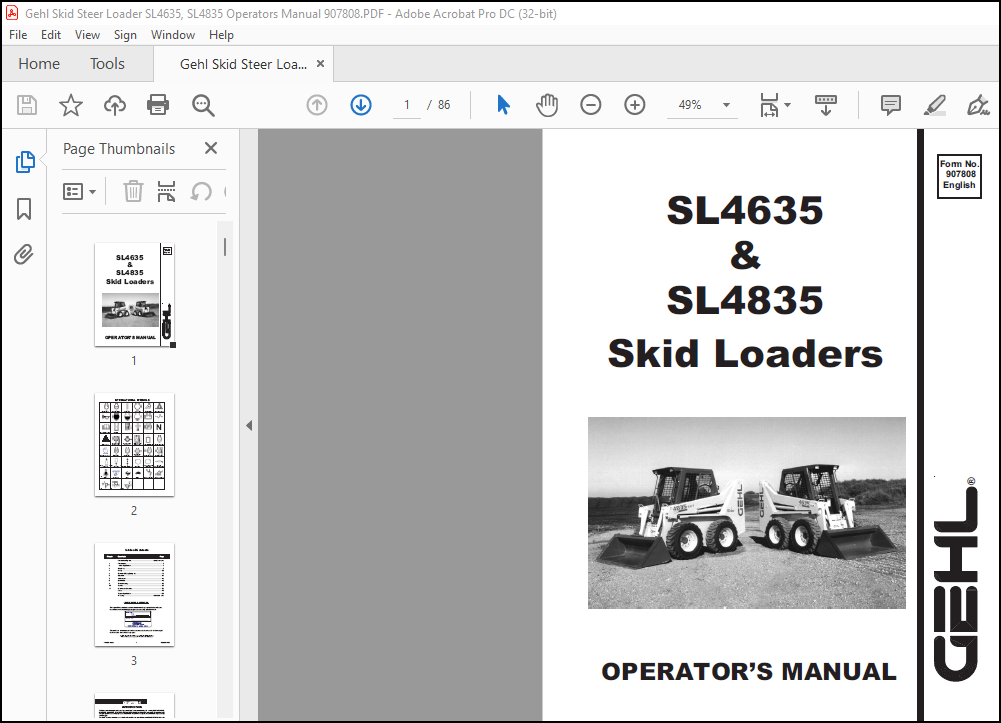Expand the zoom percentage dropdown
This screenshot has height=723, width=1001.
[x=726, y=105]
